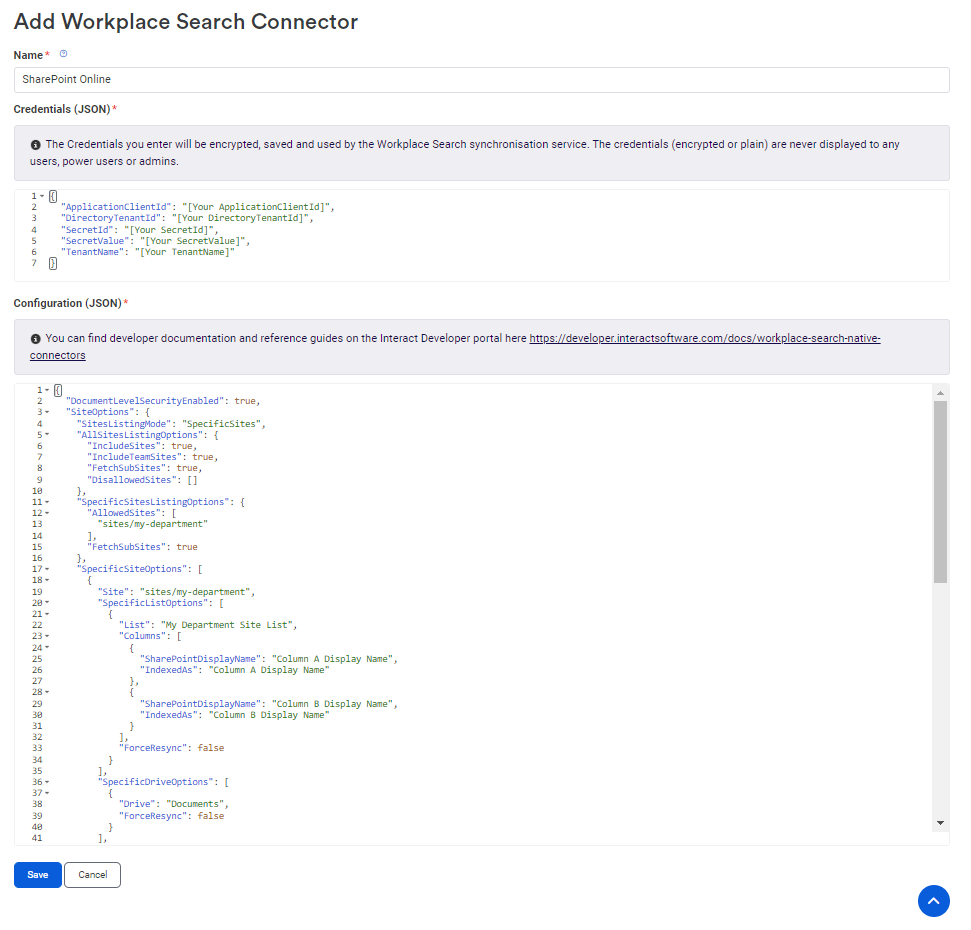The height and width of the screenshot is (930, 971).
Task: Fold the SiteOptions block at line 3
Action: [47, 412]
